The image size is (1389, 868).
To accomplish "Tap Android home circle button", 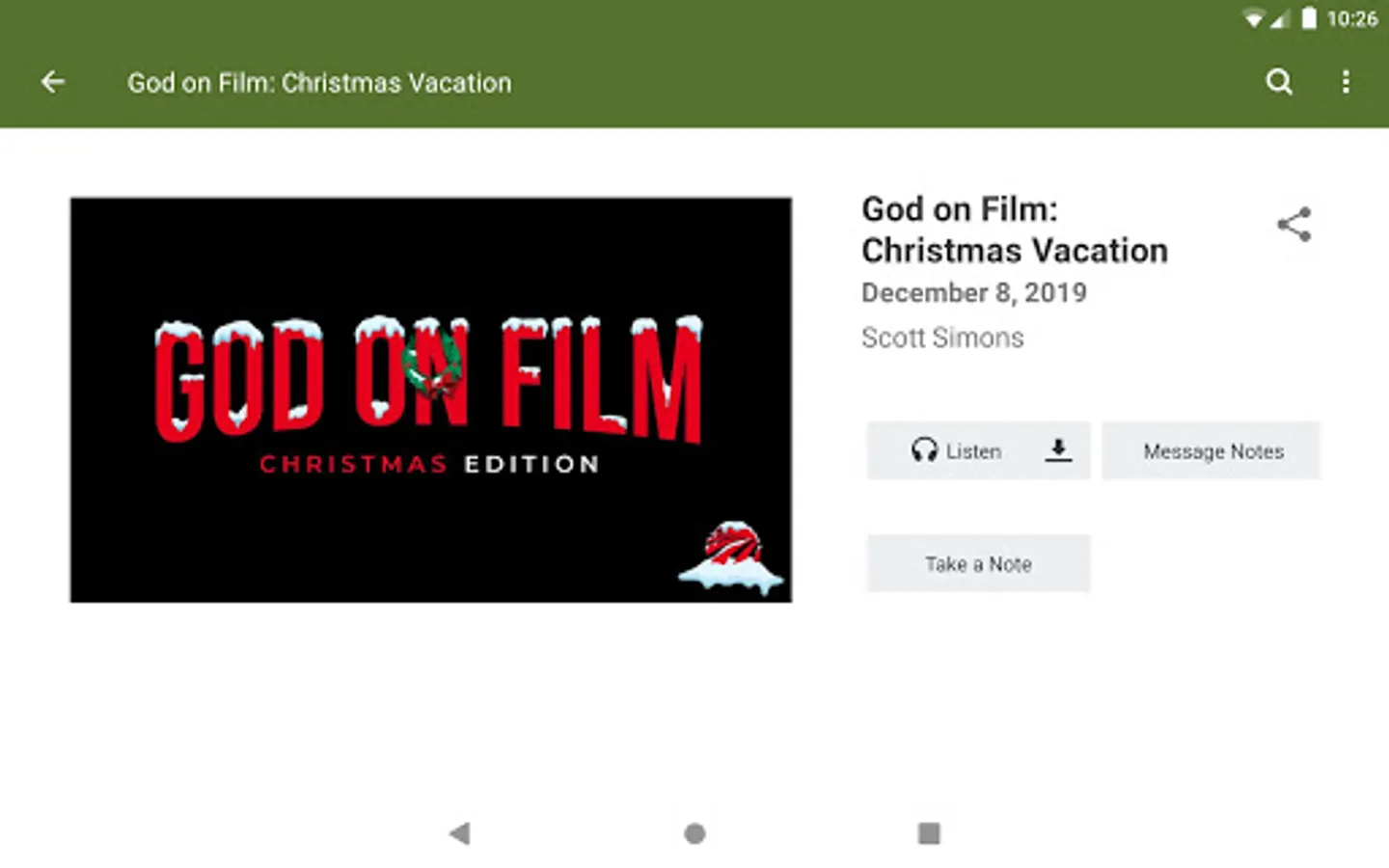I will coord(694,833).
